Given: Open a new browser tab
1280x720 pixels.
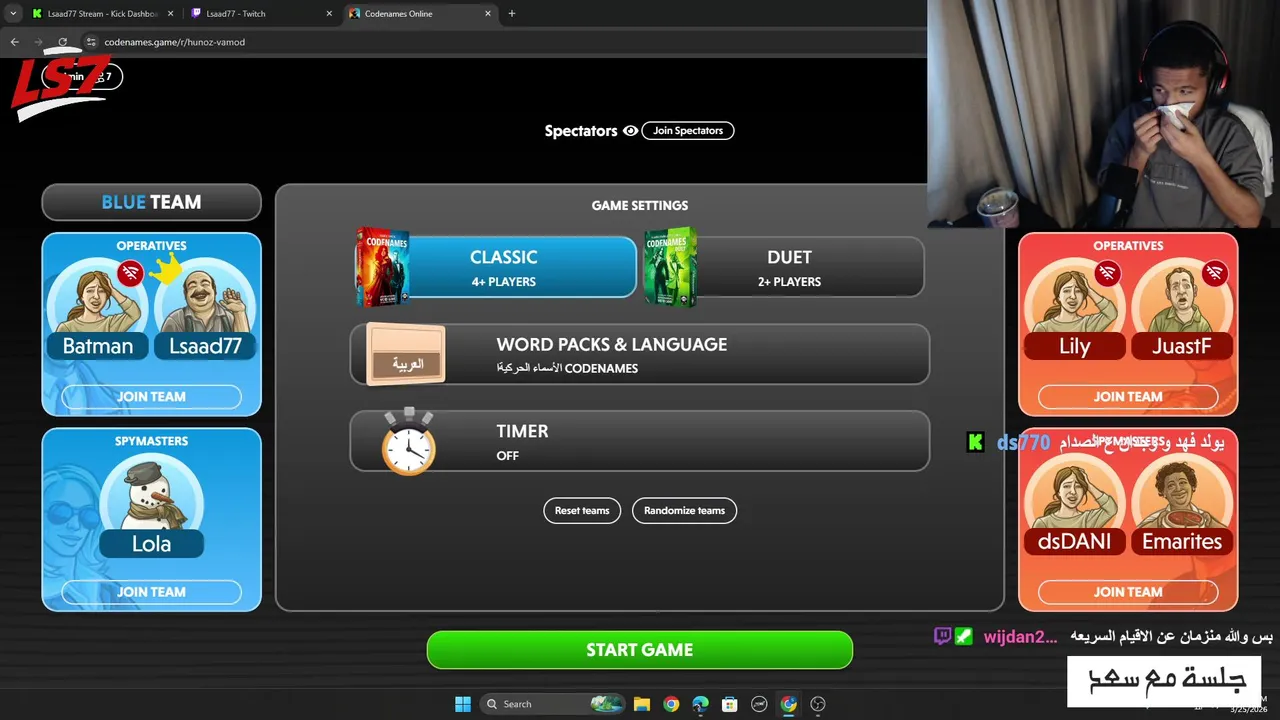Looking at the screenshot, I should [512, 14].
